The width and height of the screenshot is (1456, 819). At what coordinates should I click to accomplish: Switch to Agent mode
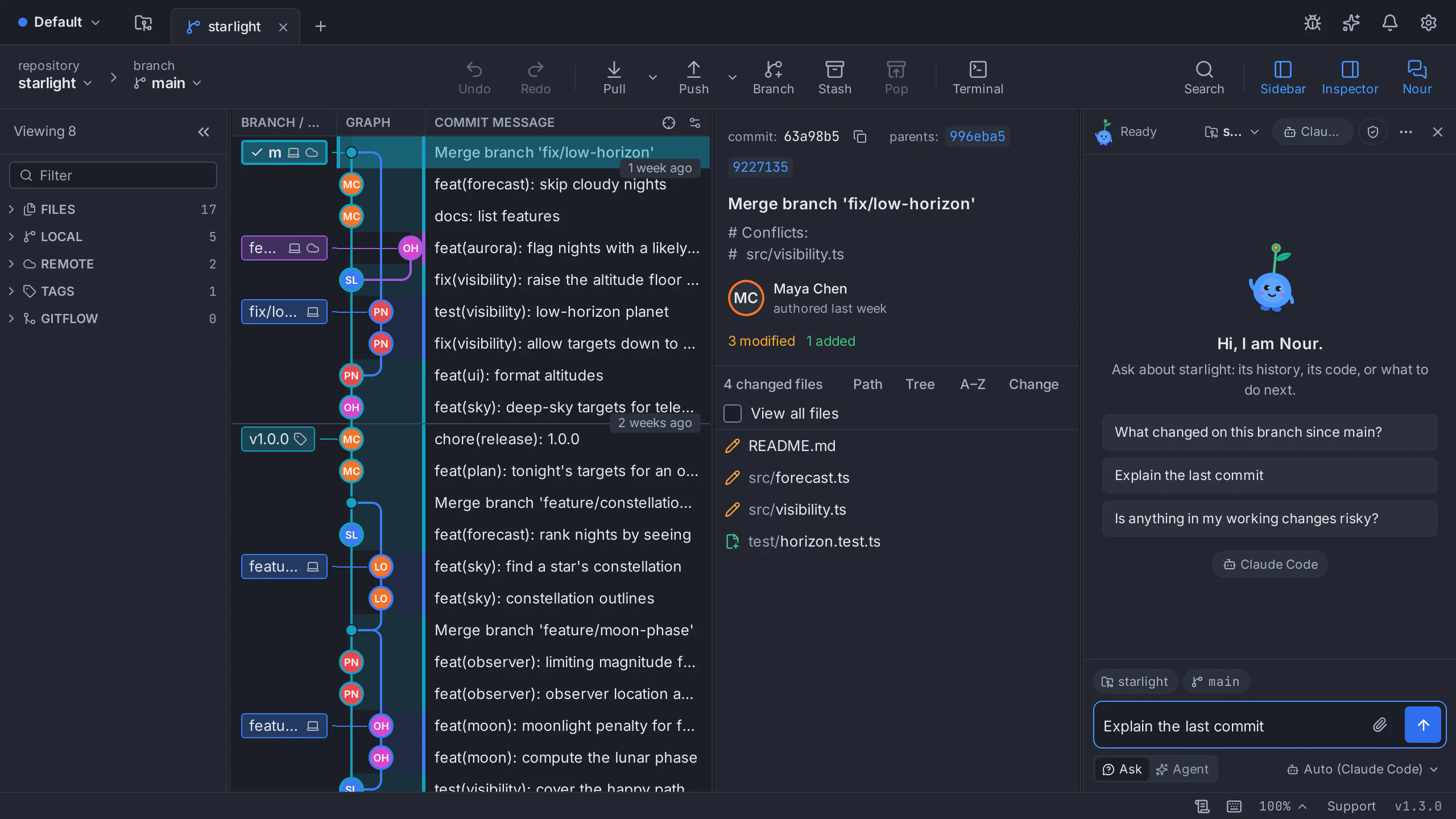click(x=1182, y=770)
